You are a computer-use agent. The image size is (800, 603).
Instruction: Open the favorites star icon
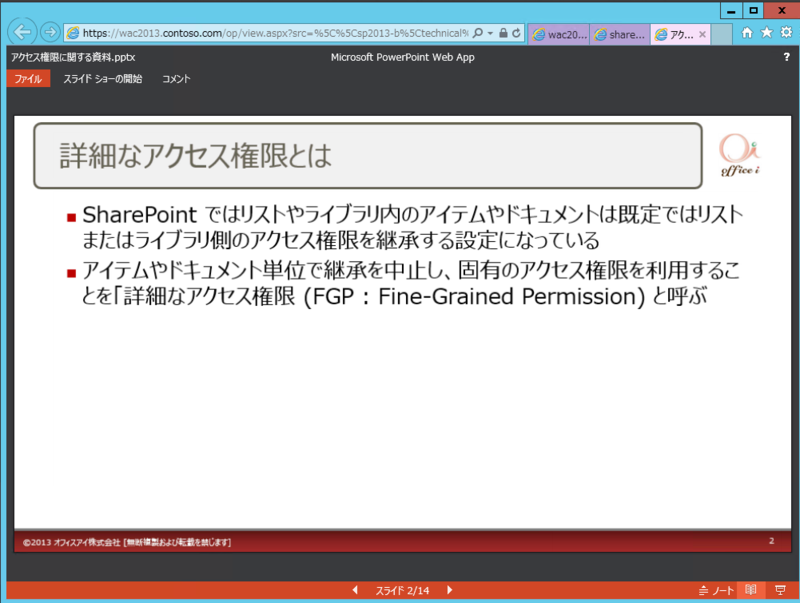click(x=766, y=33)
